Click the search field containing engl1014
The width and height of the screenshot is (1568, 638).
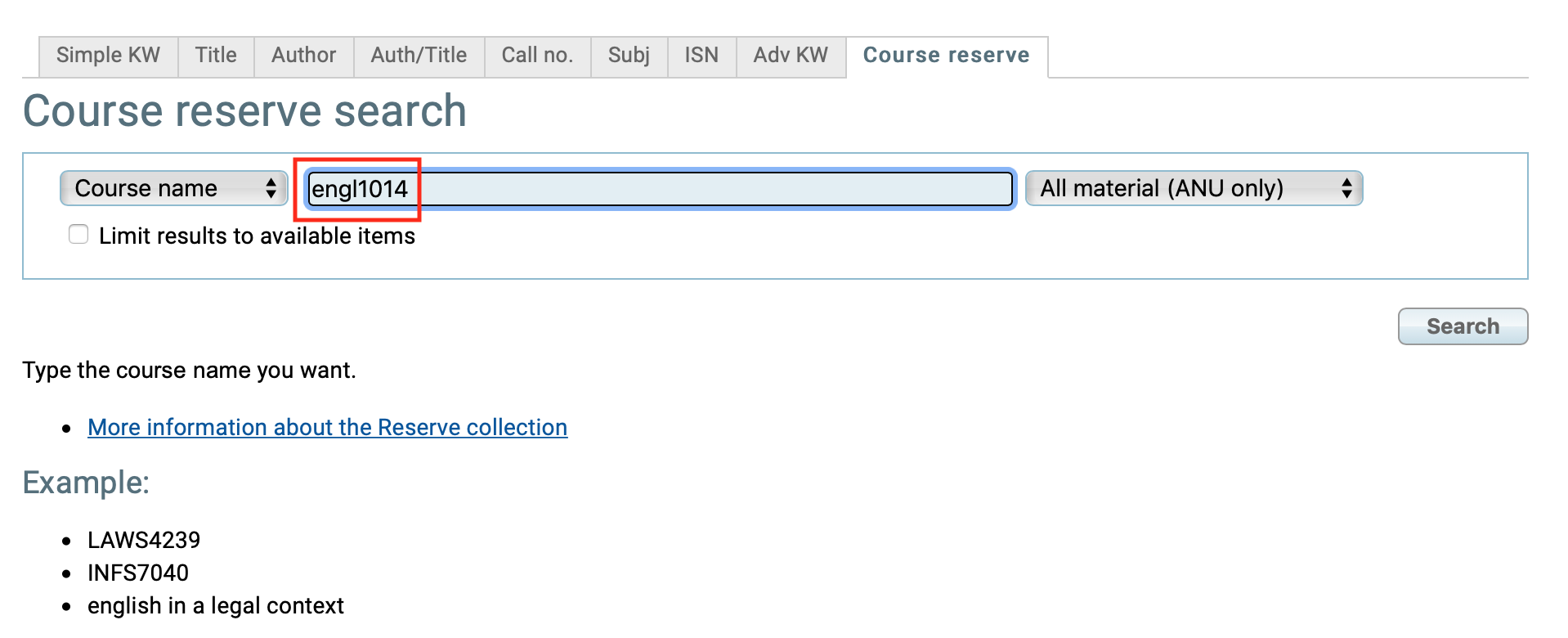[x=661, y=189]
